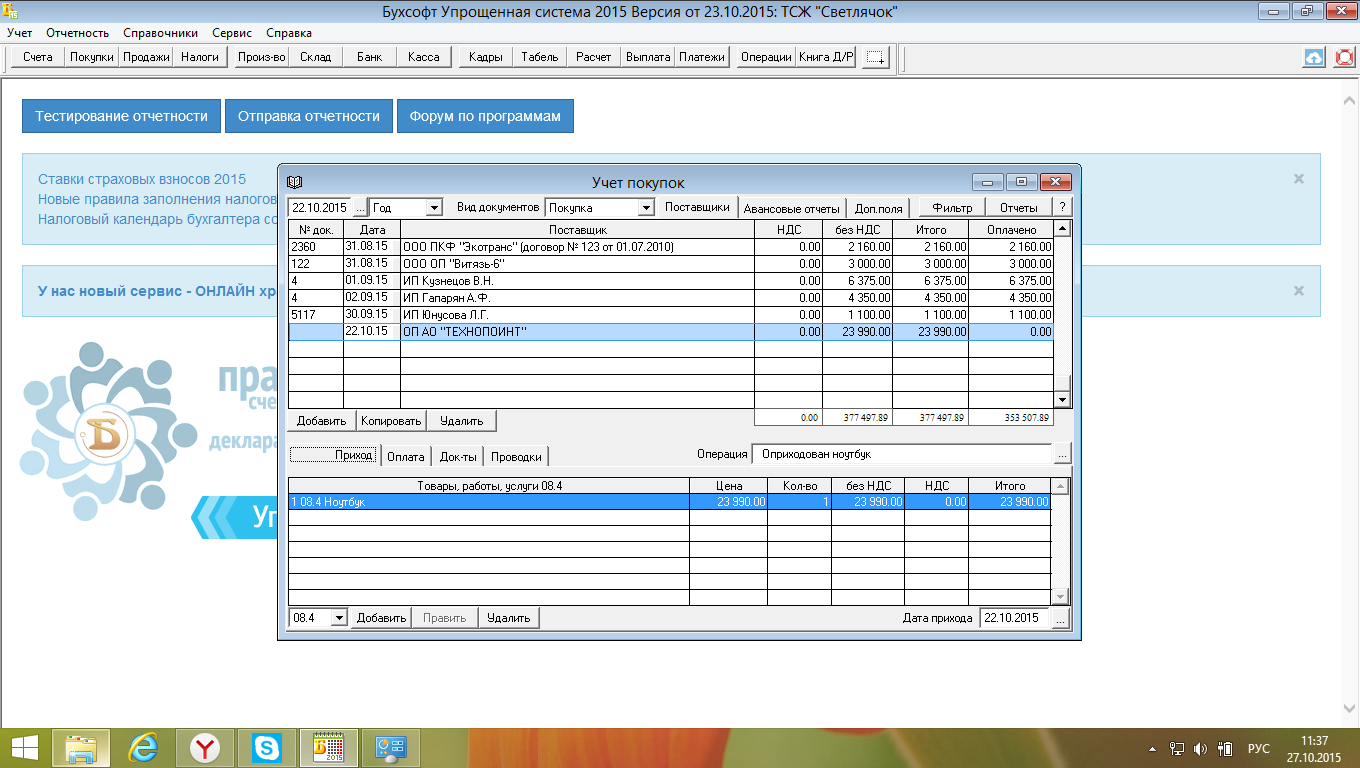Click the Тестирование отчетности button
Image resolution: width=1360 pixels, height=768 pixels.
(x=121, y=116)
